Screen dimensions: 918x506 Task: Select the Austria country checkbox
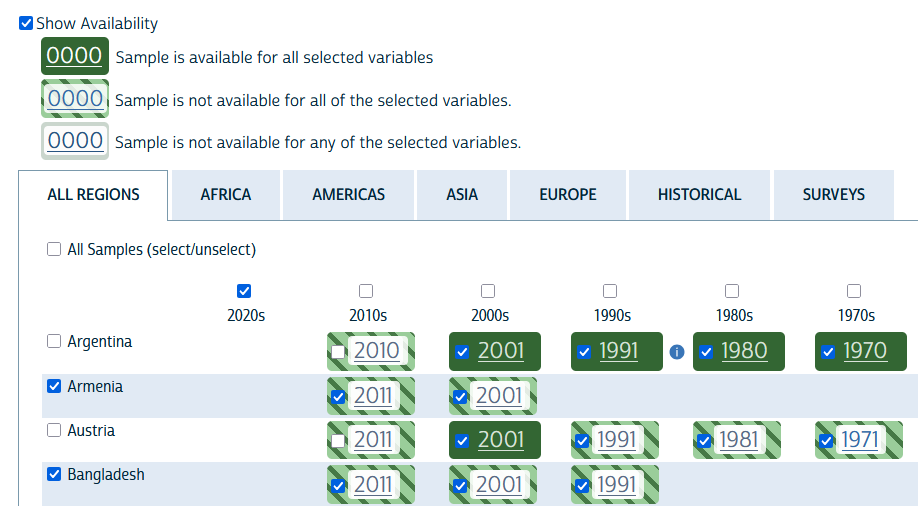(54, 430)
